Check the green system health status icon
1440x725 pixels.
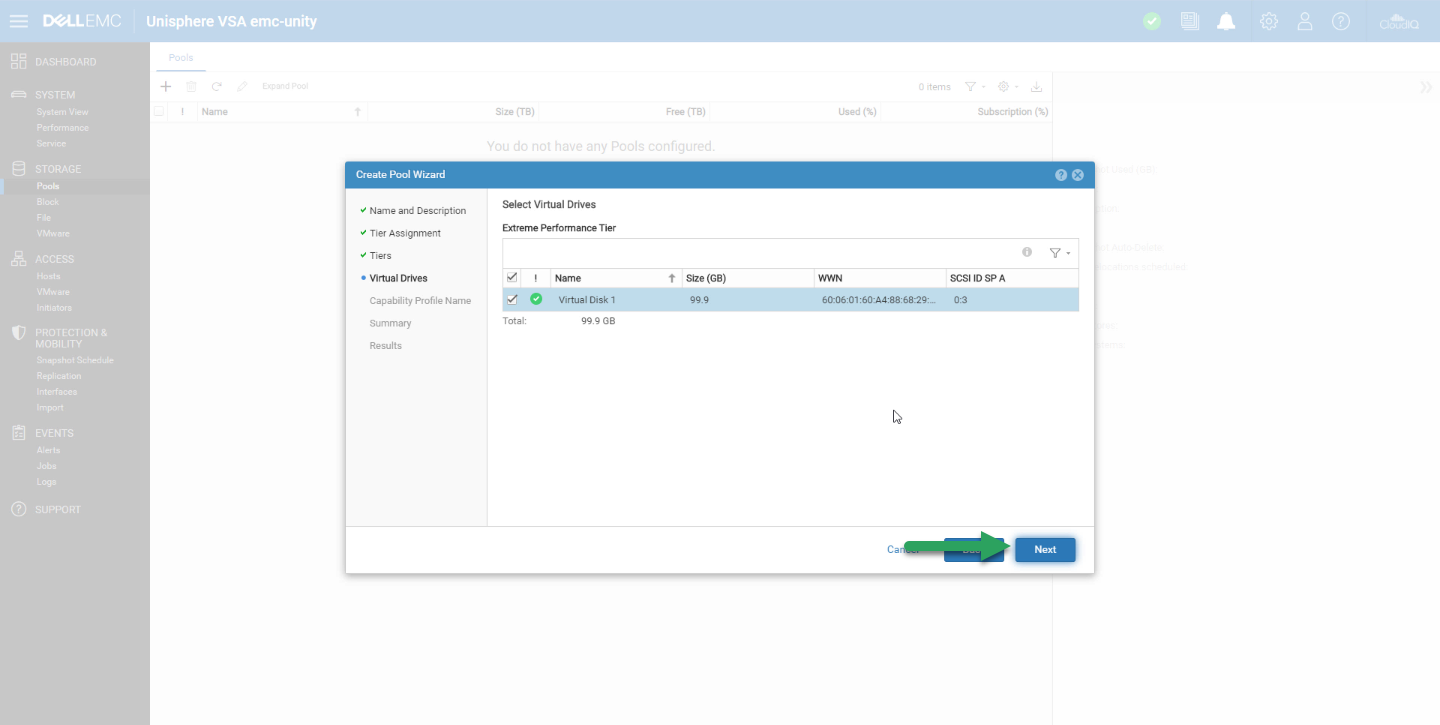point(1152,21)
